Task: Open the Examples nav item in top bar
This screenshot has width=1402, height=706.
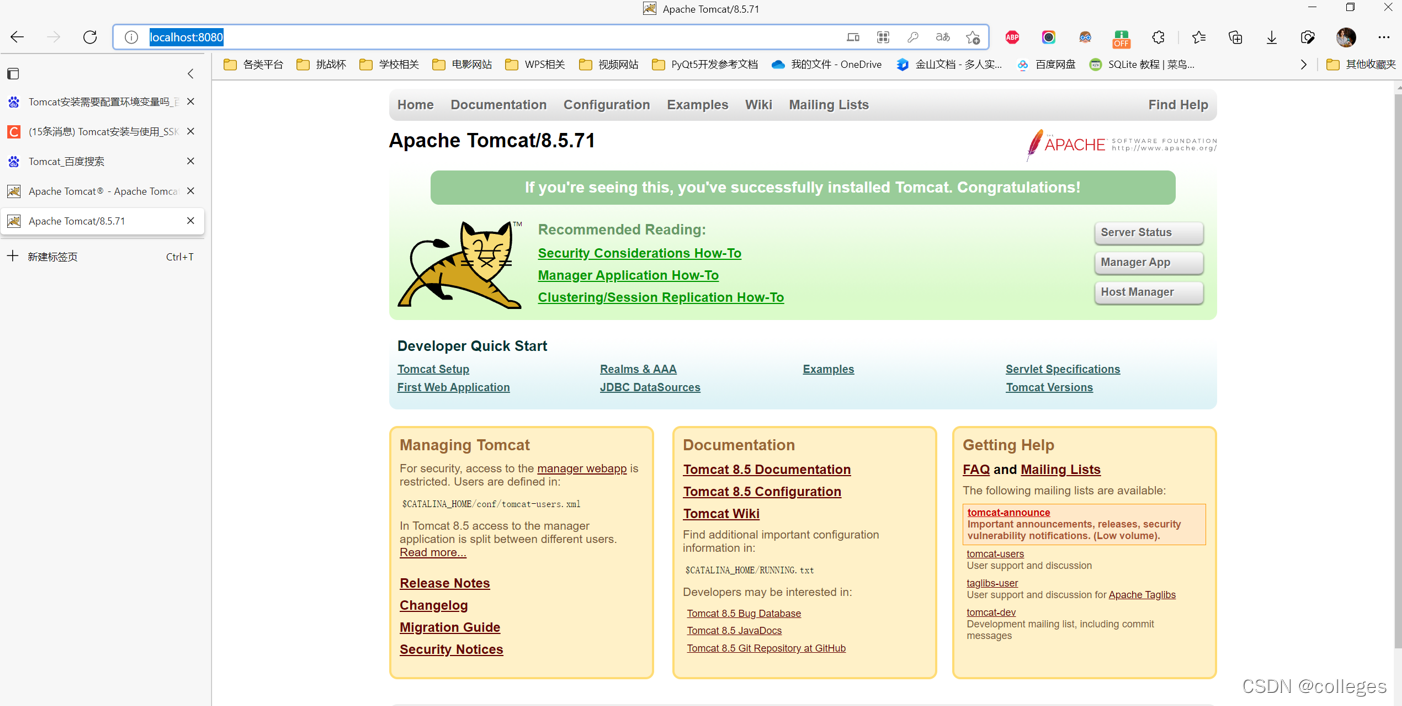Action: coord(697,105)
